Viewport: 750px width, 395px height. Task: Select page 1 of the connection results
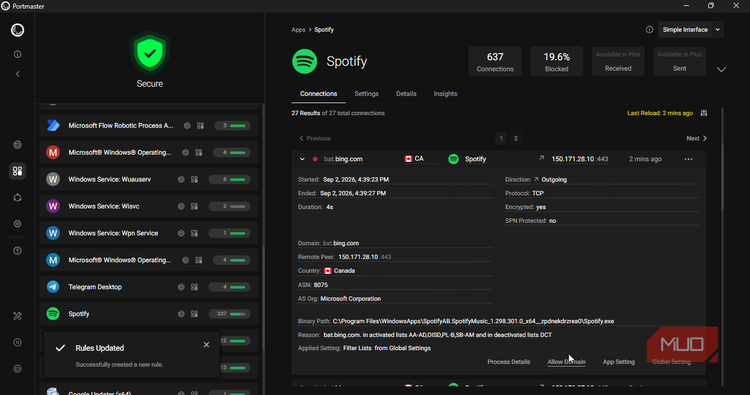(501, 138)
